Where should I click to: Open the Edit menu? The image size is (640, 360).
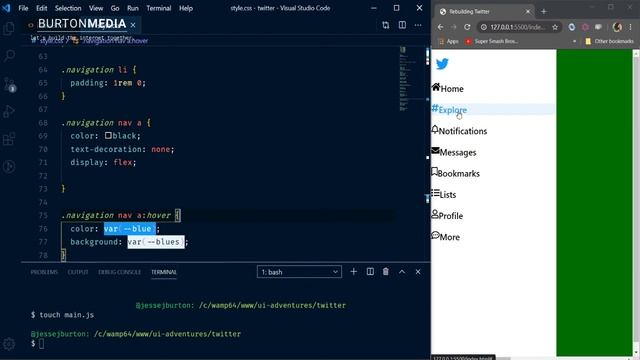(42, 8)
